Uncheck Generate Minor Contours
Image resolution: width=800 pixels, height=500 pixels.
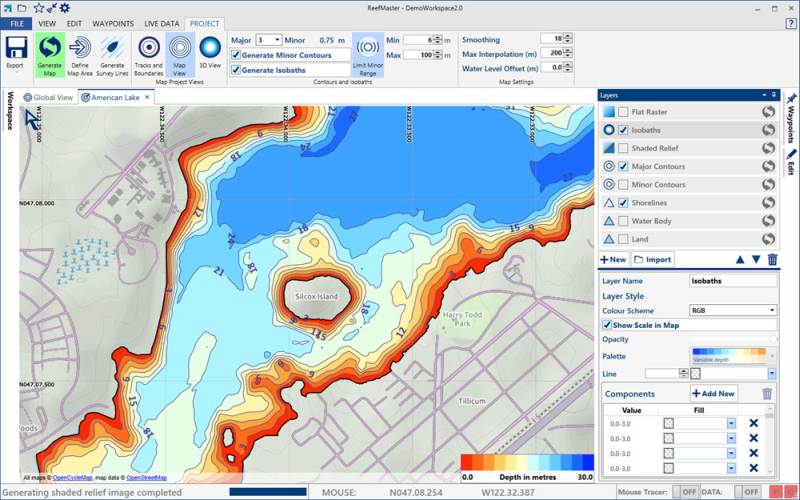click(236, 55)
